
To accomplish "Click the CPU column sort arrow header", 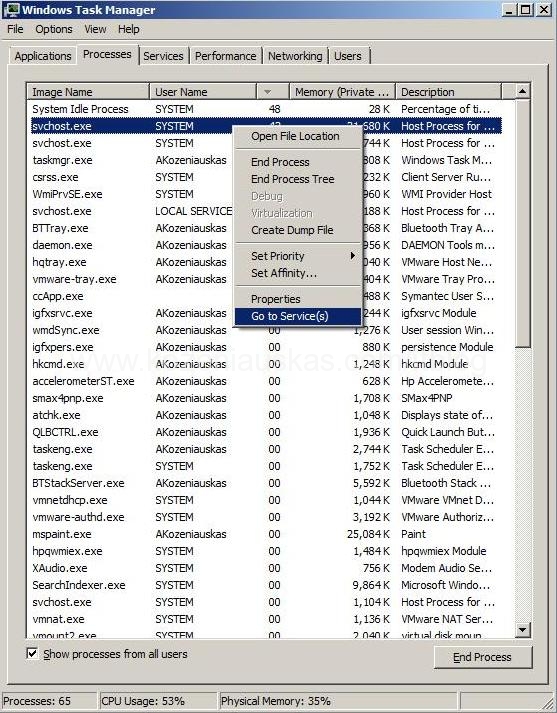I will 273,92.
